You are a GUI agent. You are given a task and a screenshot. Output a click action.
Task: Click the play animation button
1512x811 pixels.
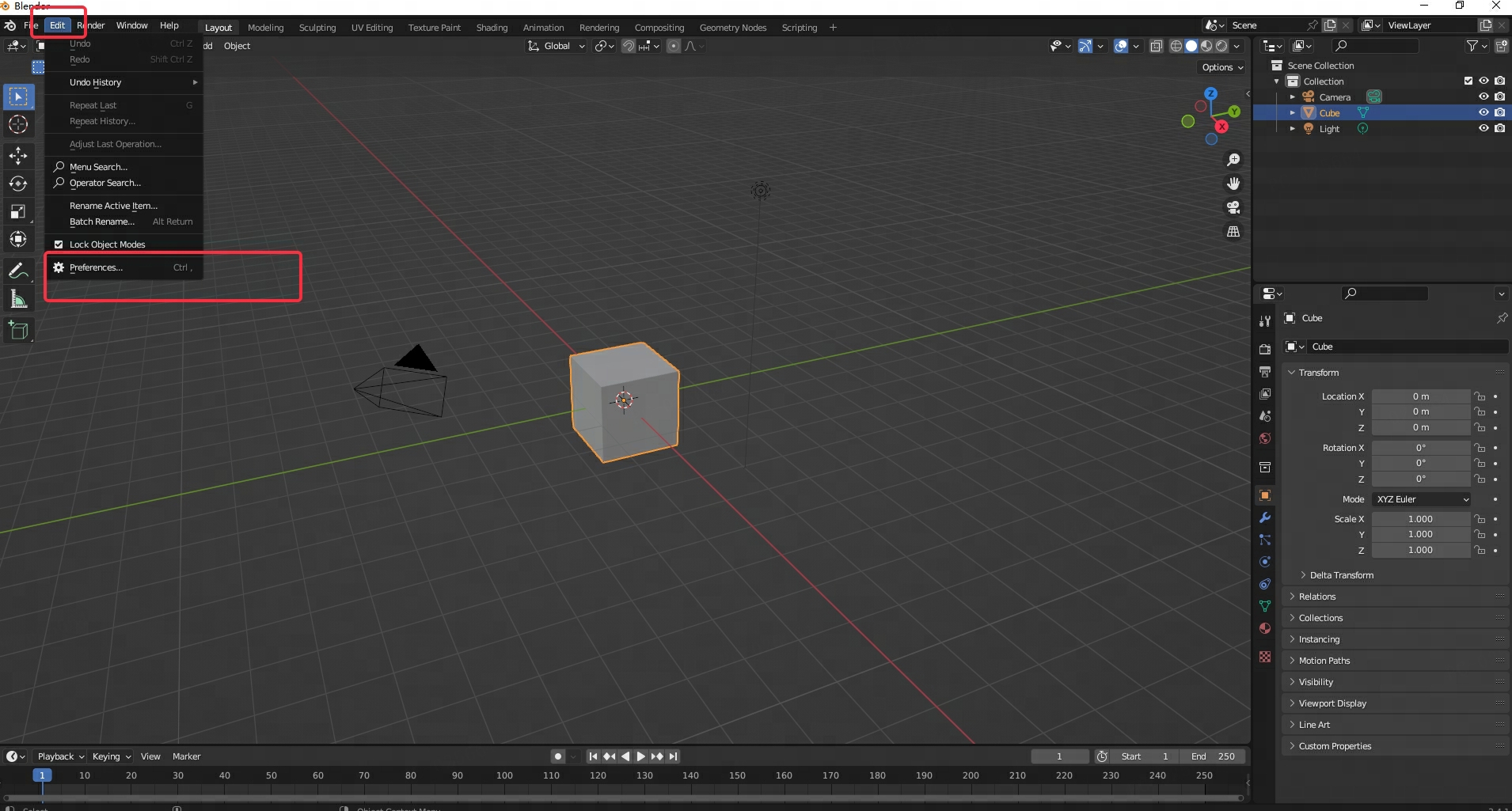point(641,756)
